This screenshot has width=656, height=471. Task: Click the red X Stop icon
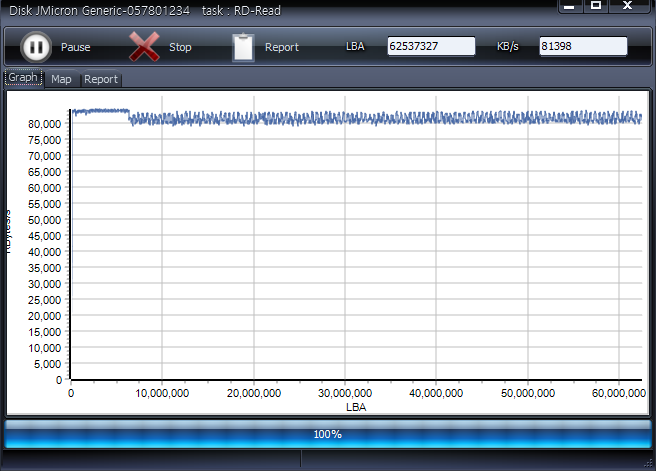(144, 47)
